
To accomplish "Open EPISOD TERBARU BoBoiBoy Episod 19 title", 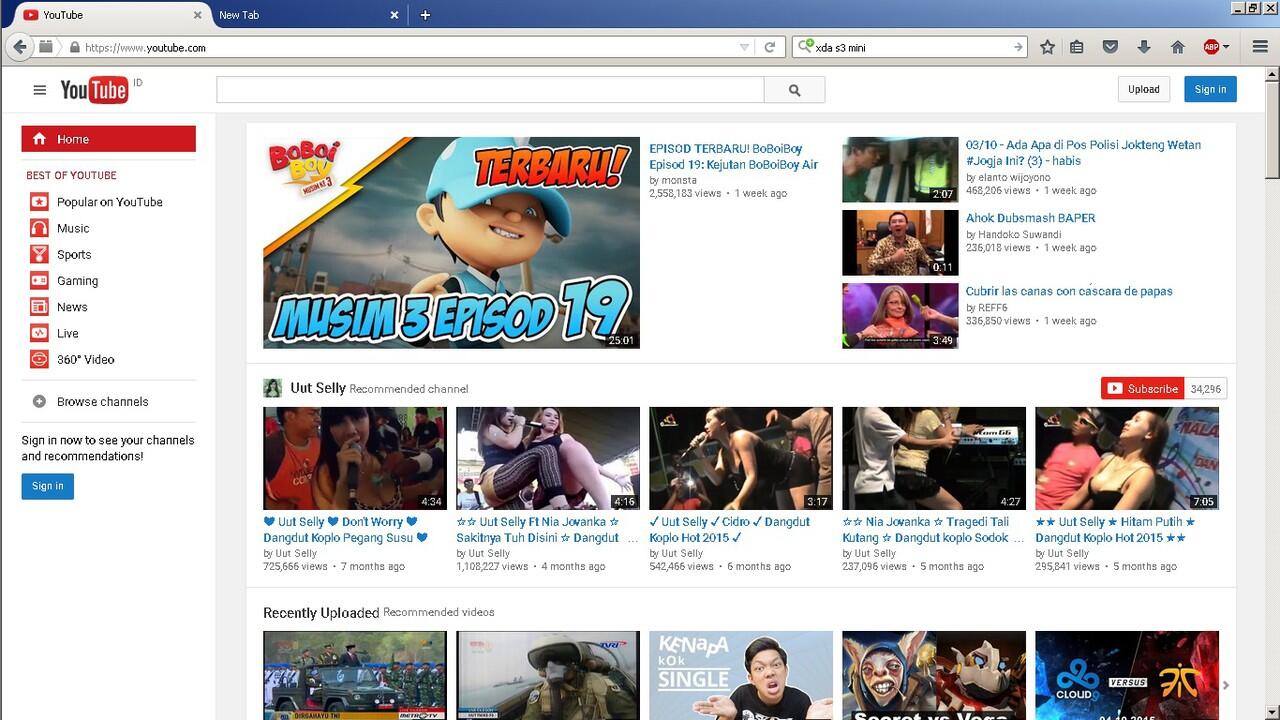I will 733,156.
